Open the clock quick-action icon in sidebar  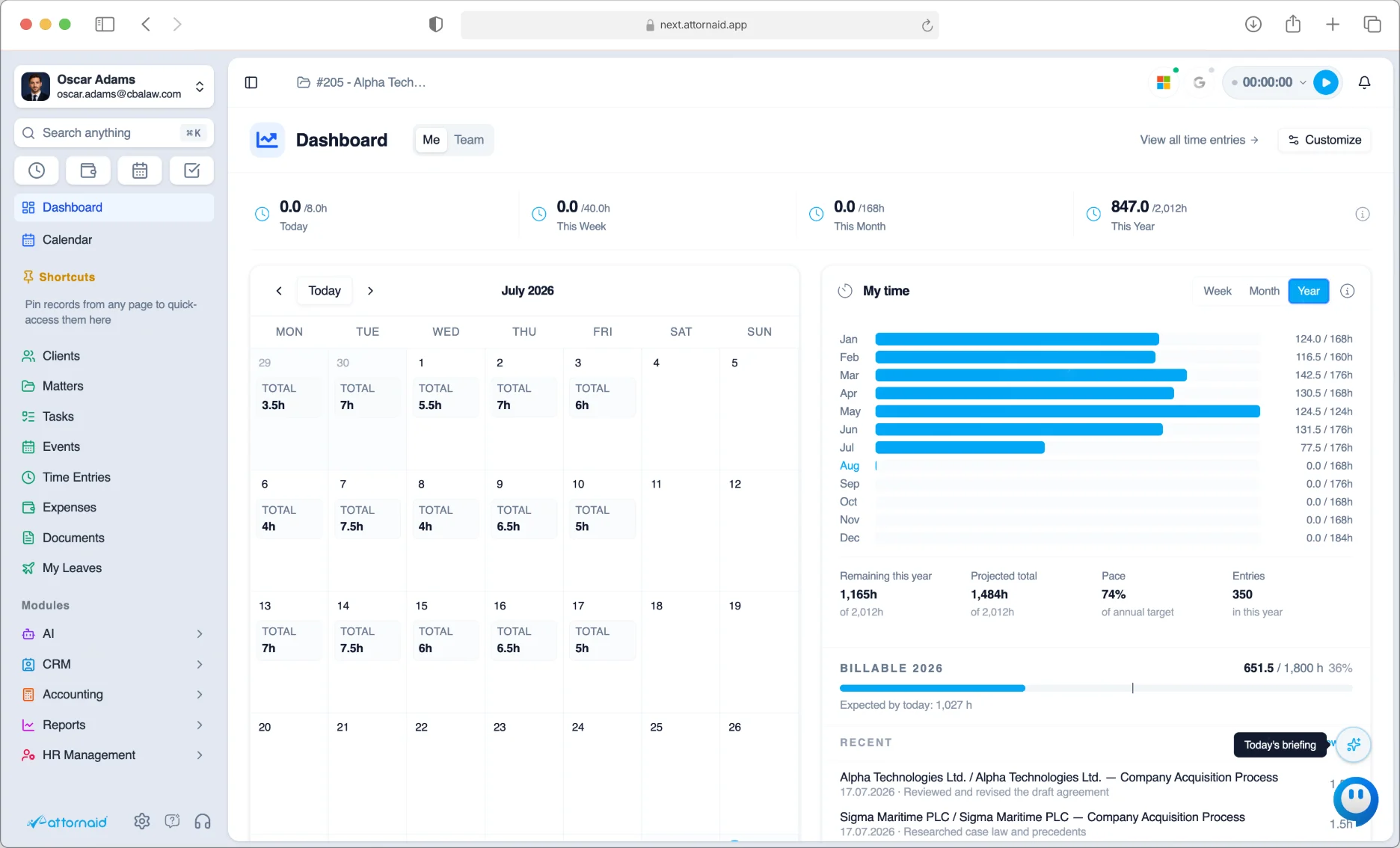(x=37, y=170)
